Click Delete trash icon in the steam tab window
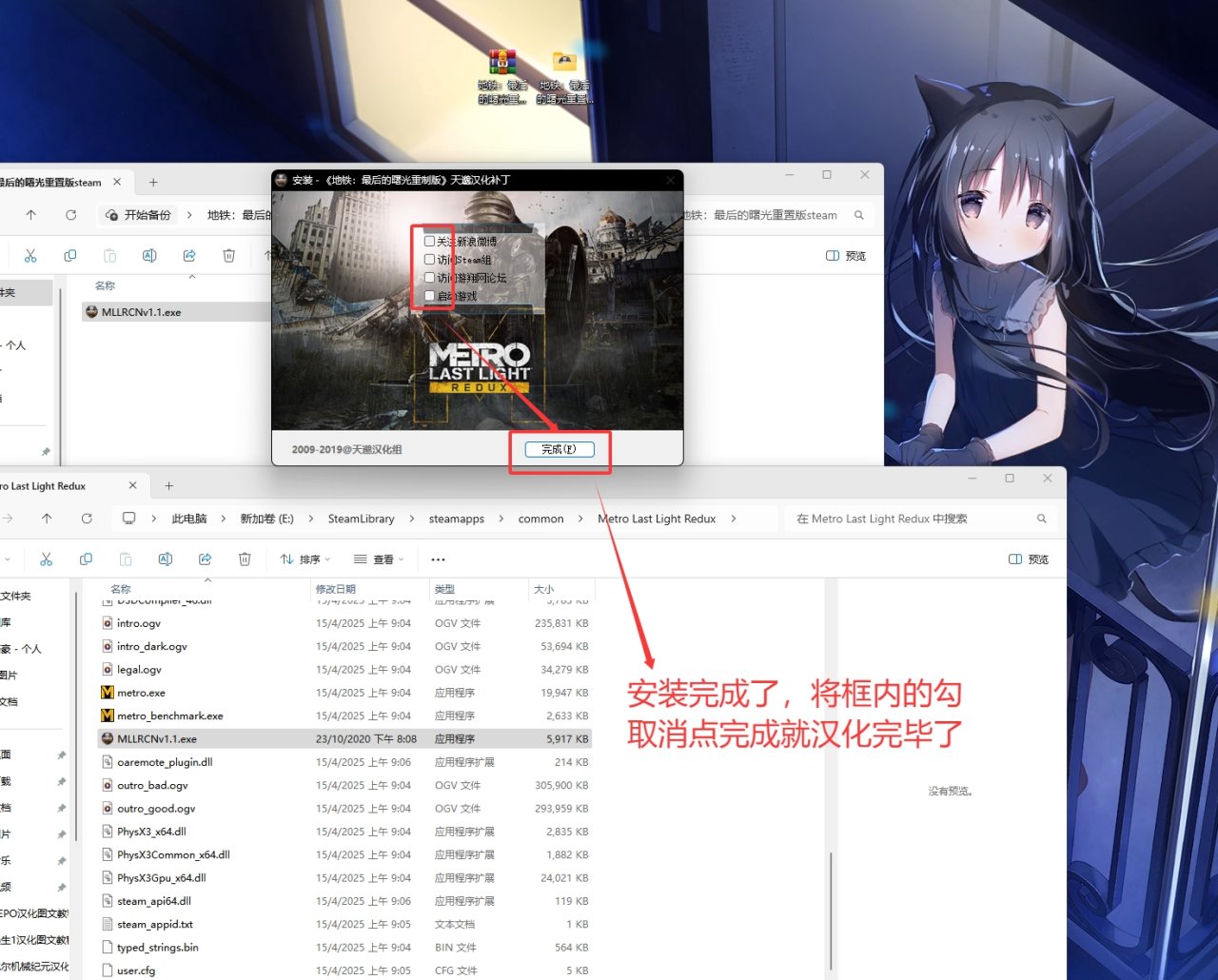1218x980 pixels. click(x=228, y=256)
